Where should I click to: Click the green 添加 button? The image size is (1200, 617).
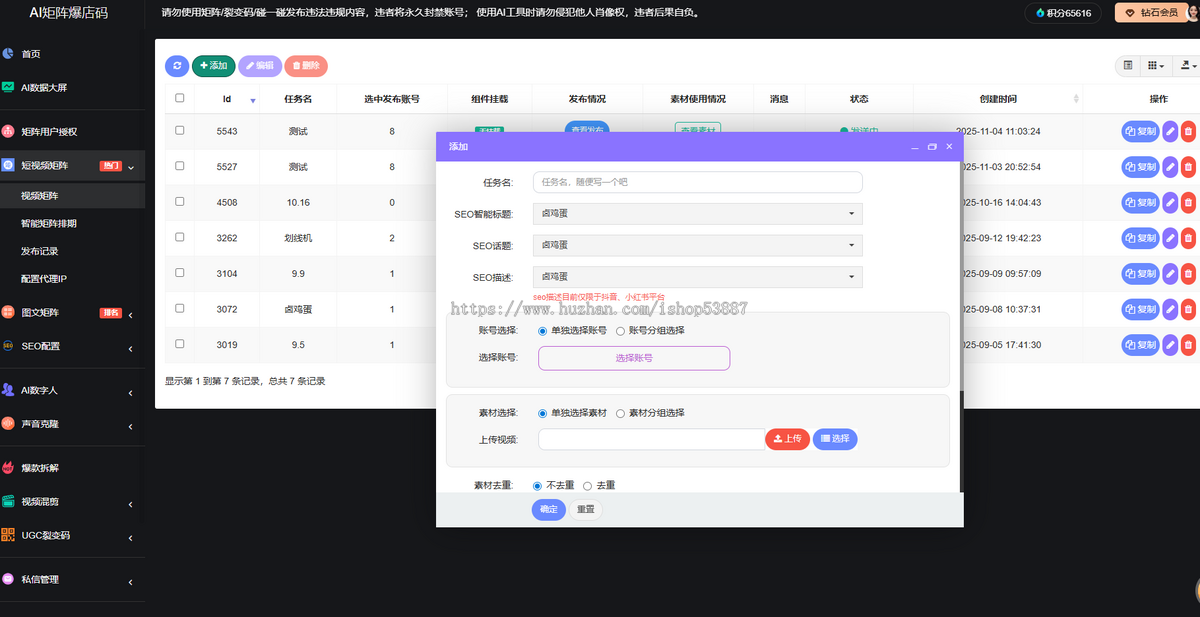(214, 65)
